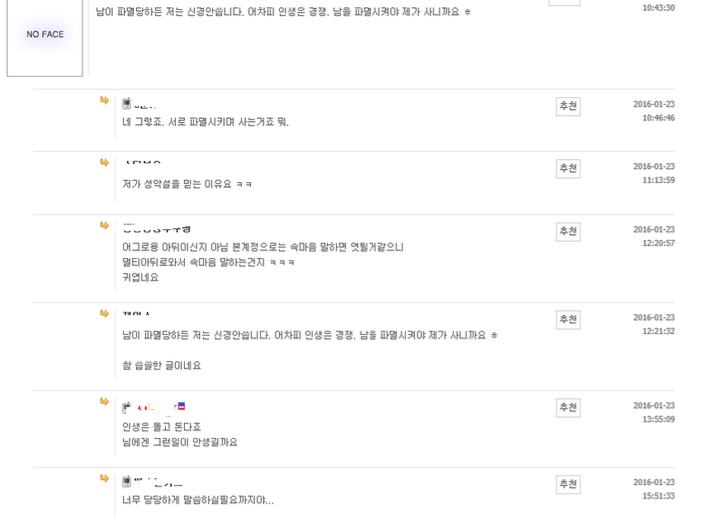Click flag icon beside 13:55:09 comment author
This screenshot has width=720, height=527.
point(180,406)
